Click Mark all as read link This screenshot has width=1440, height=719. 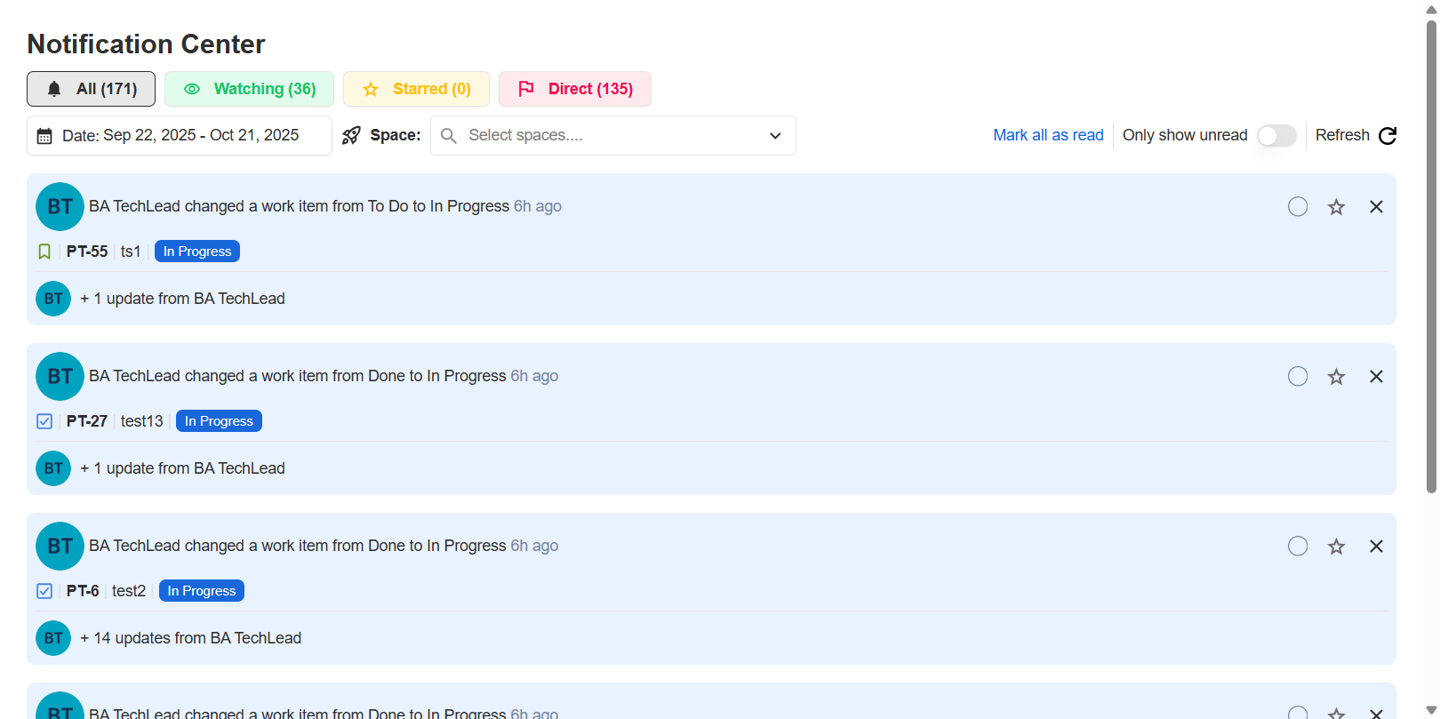coord(1048,135)
